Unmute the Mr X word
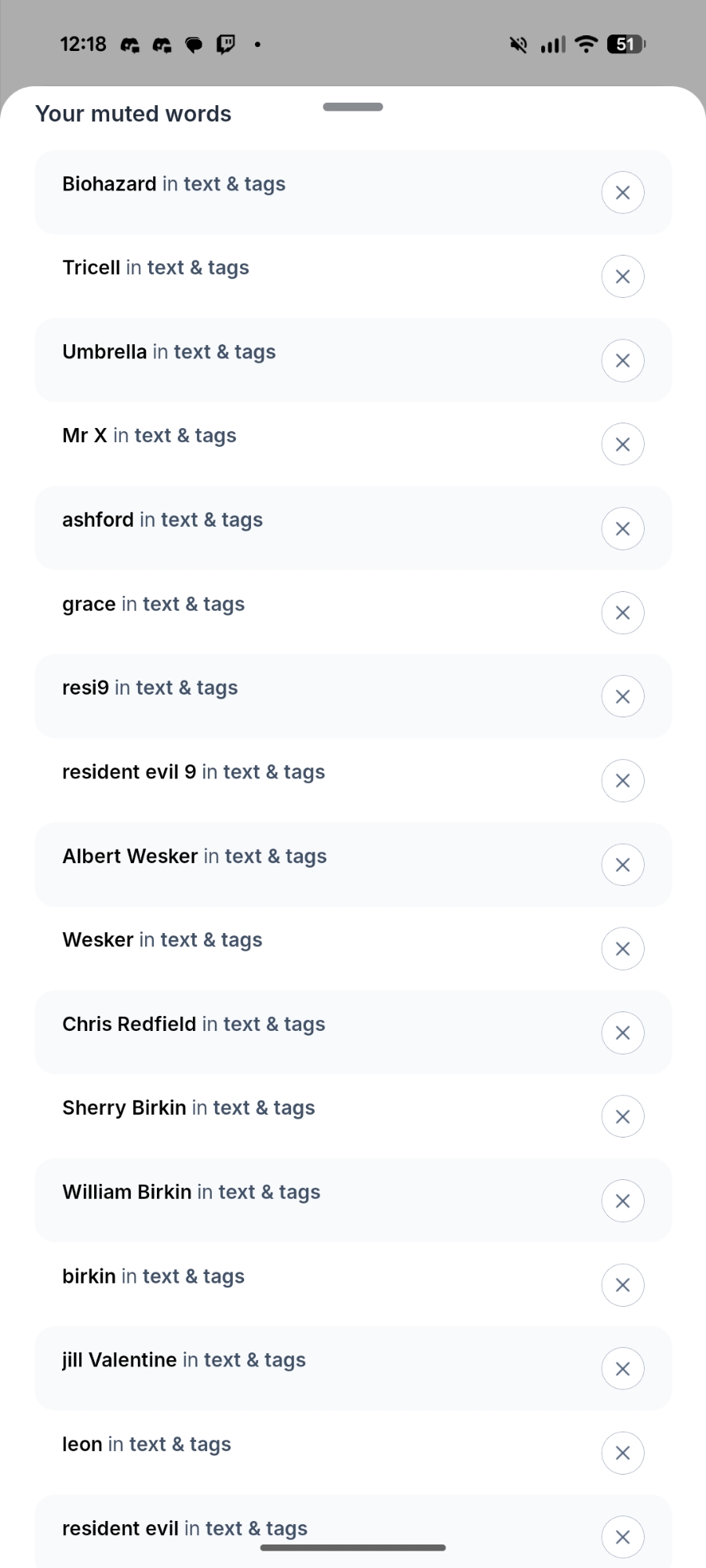706x1568 pixels. click(623, 445)
